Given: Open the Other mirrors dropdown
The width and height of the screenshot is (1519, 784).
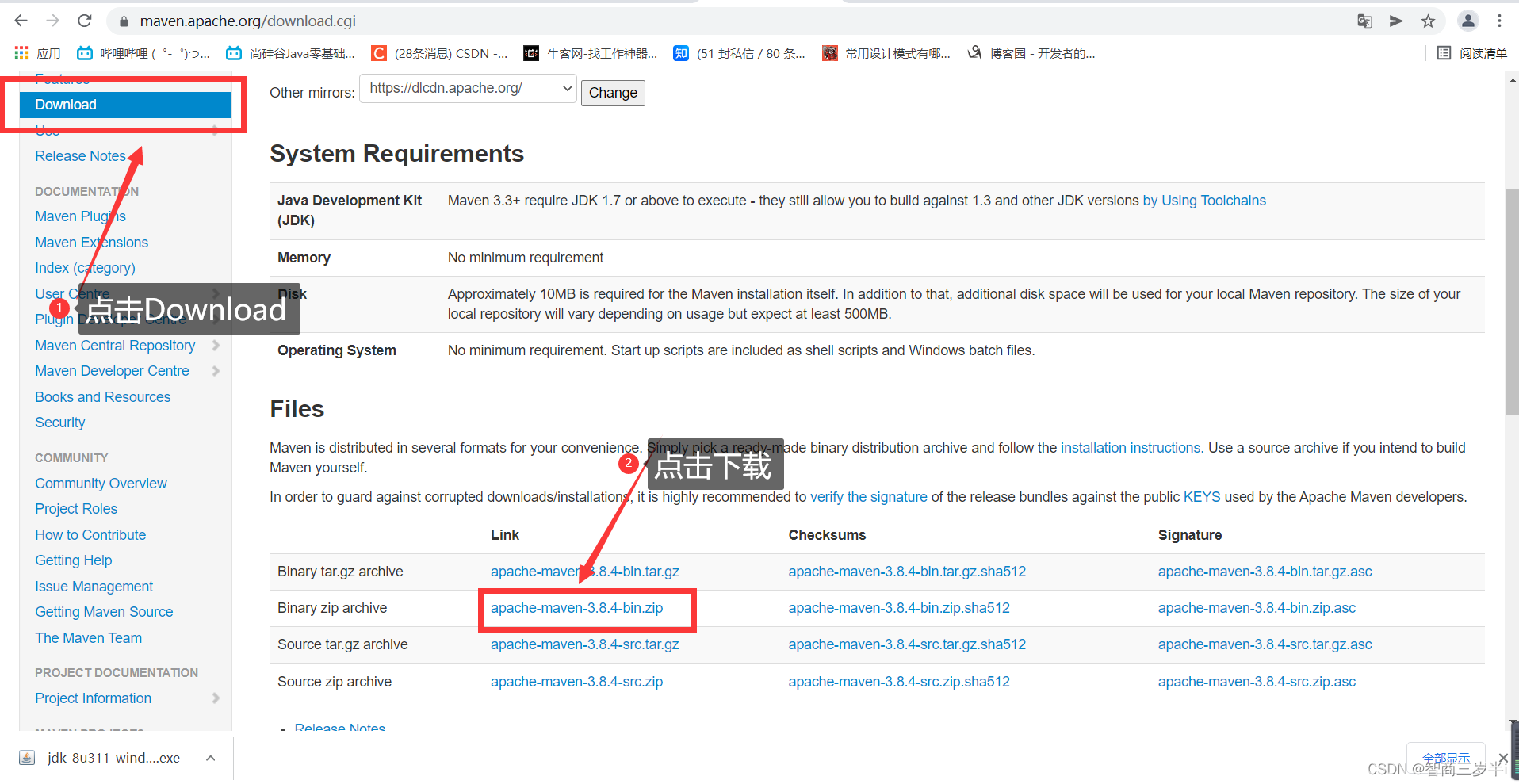Looking at the screenshot, I should point(468,88).
